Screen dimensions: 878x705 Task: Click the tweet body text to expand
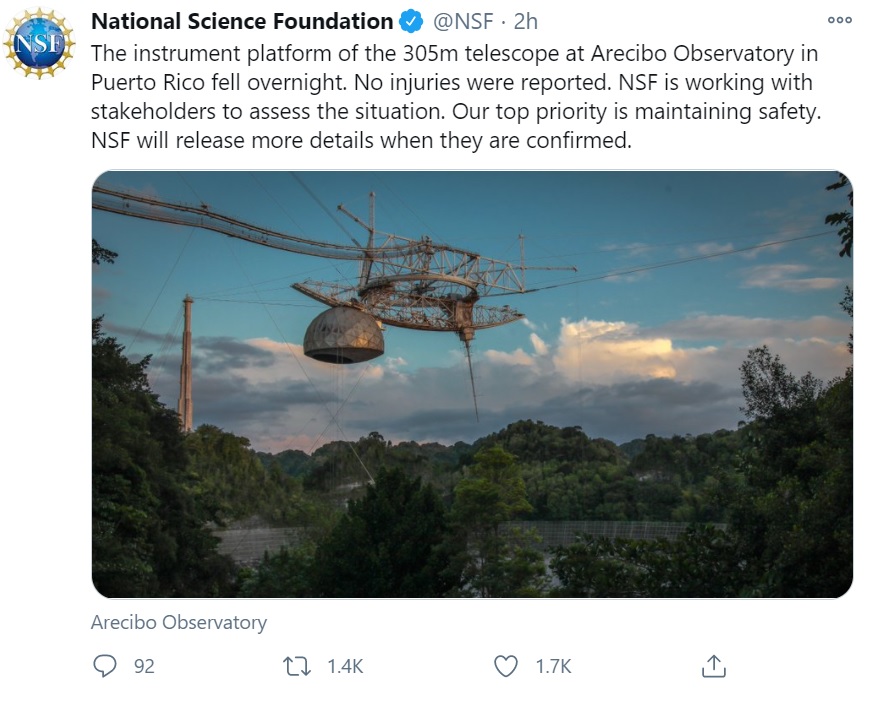pyautogui.click(x=456, y=97)
